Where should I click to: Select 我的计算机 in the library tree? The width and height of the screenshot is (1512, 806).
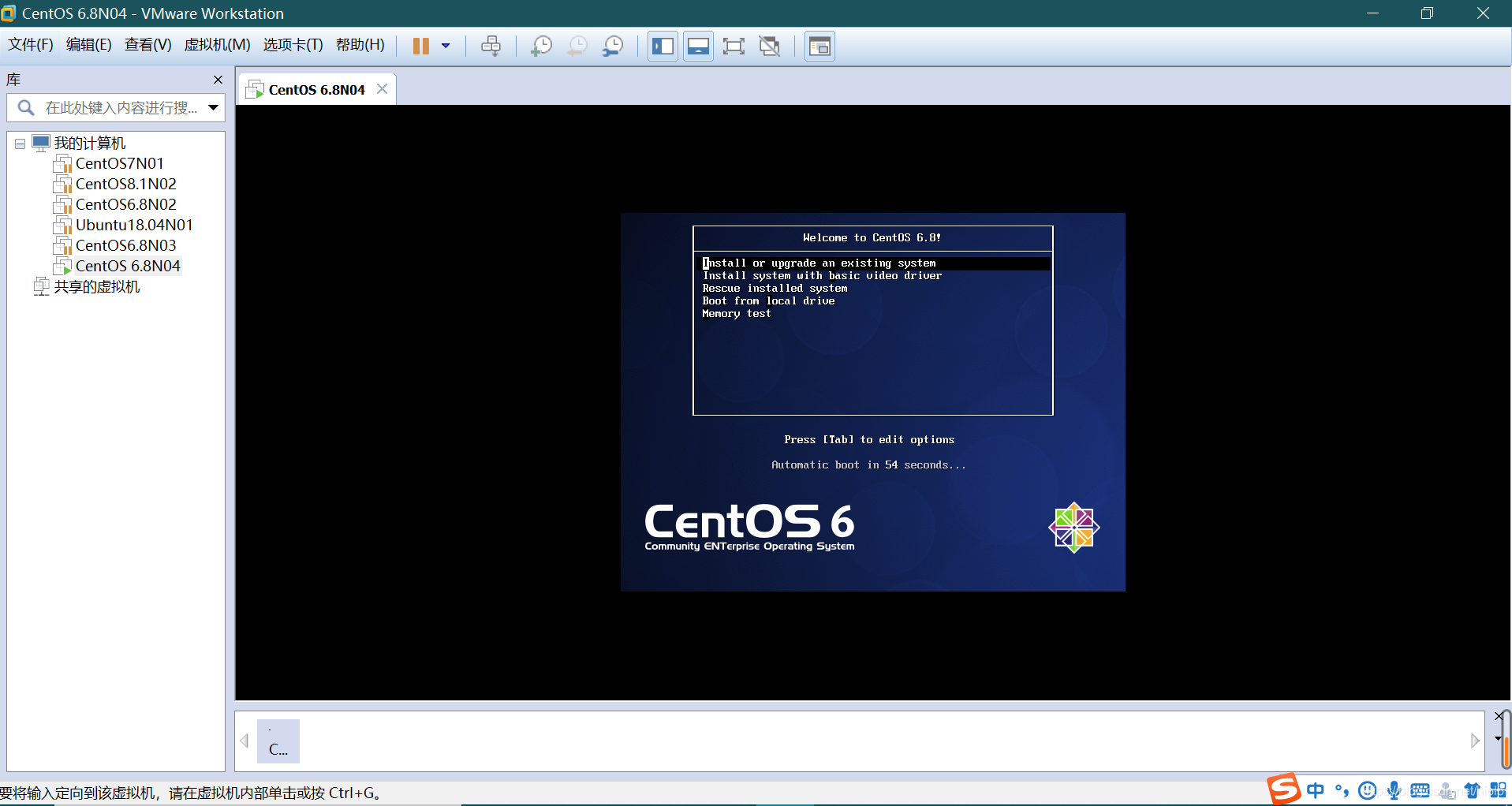[89, 144]
